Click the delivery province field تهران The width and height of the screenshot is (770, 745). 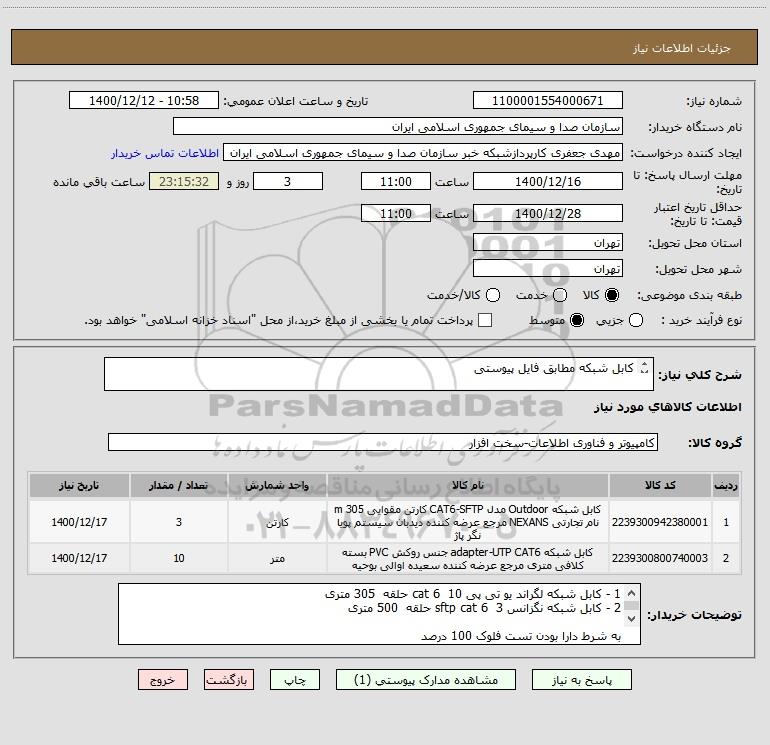[548, 243]
